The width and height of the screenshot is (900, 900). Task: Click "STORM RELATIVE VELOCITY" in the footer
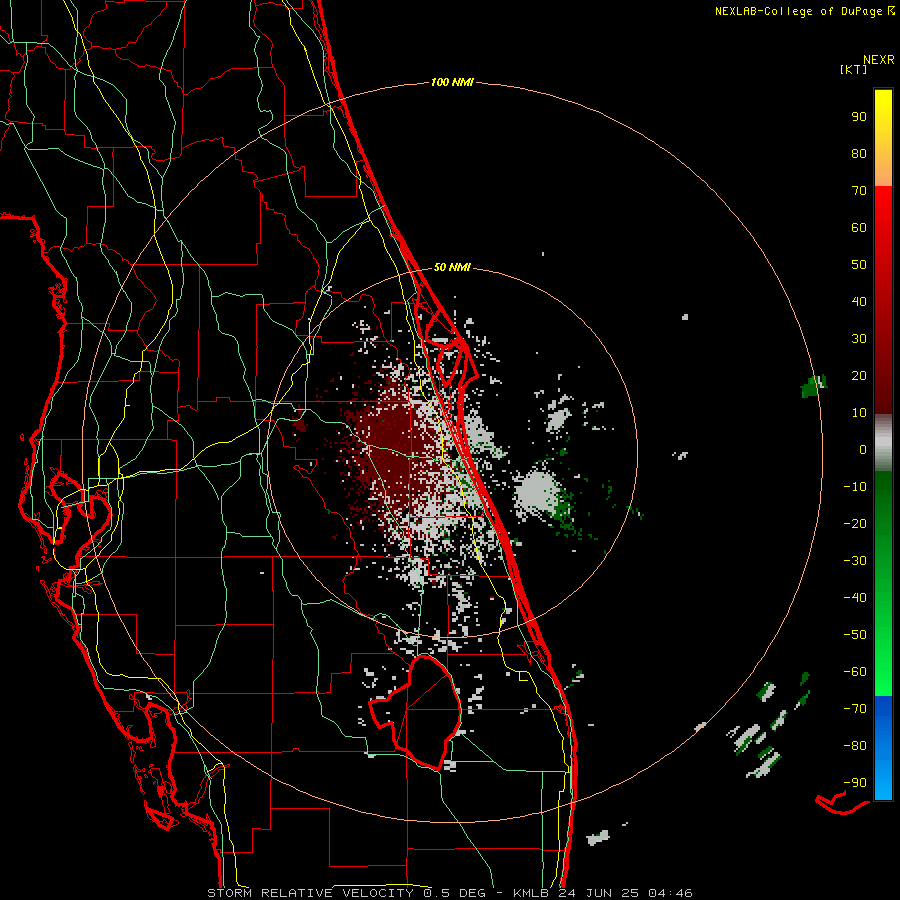(x=313, y=893)
